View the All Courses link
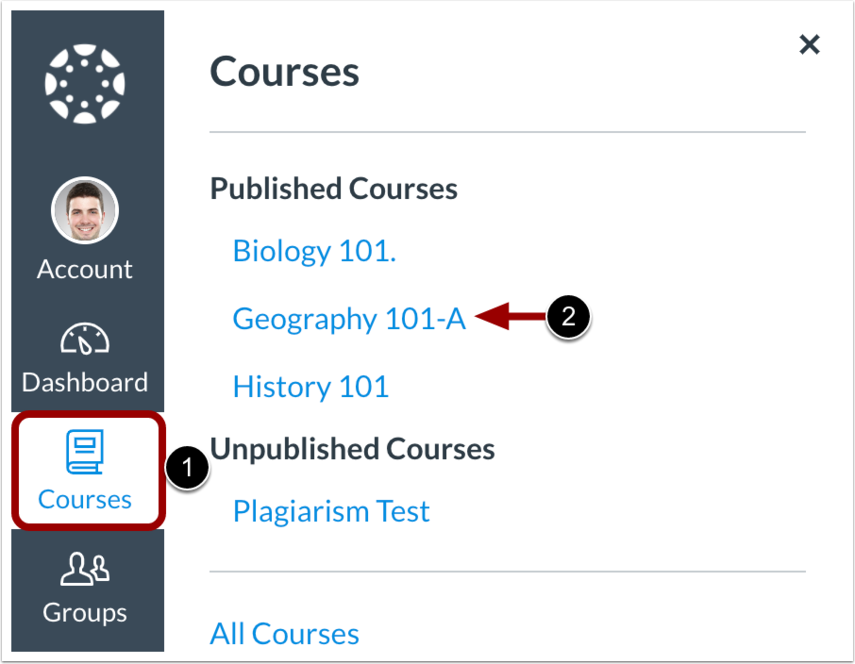 point(285,634)
